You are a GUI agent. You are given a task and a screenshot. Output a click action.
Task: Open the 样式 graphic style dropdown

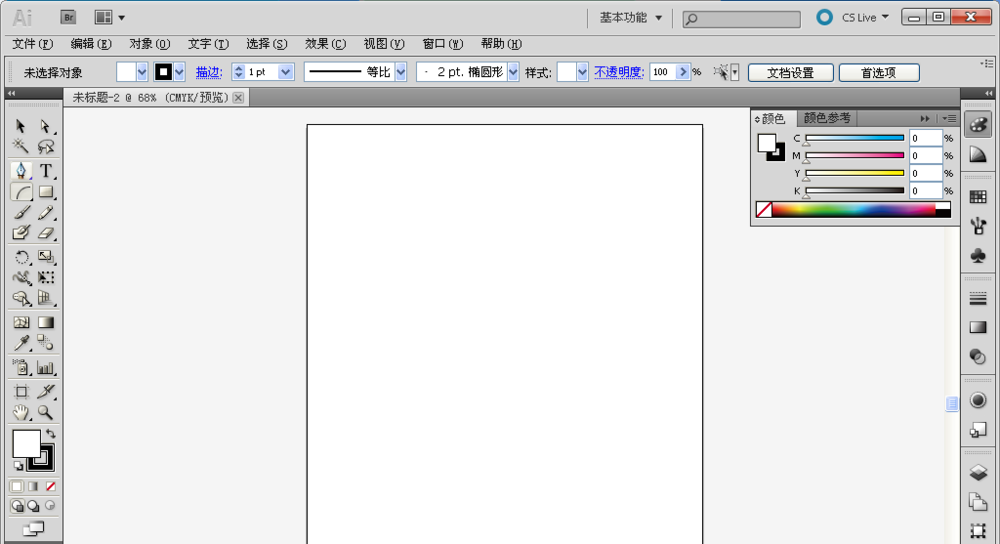[582, 72]
